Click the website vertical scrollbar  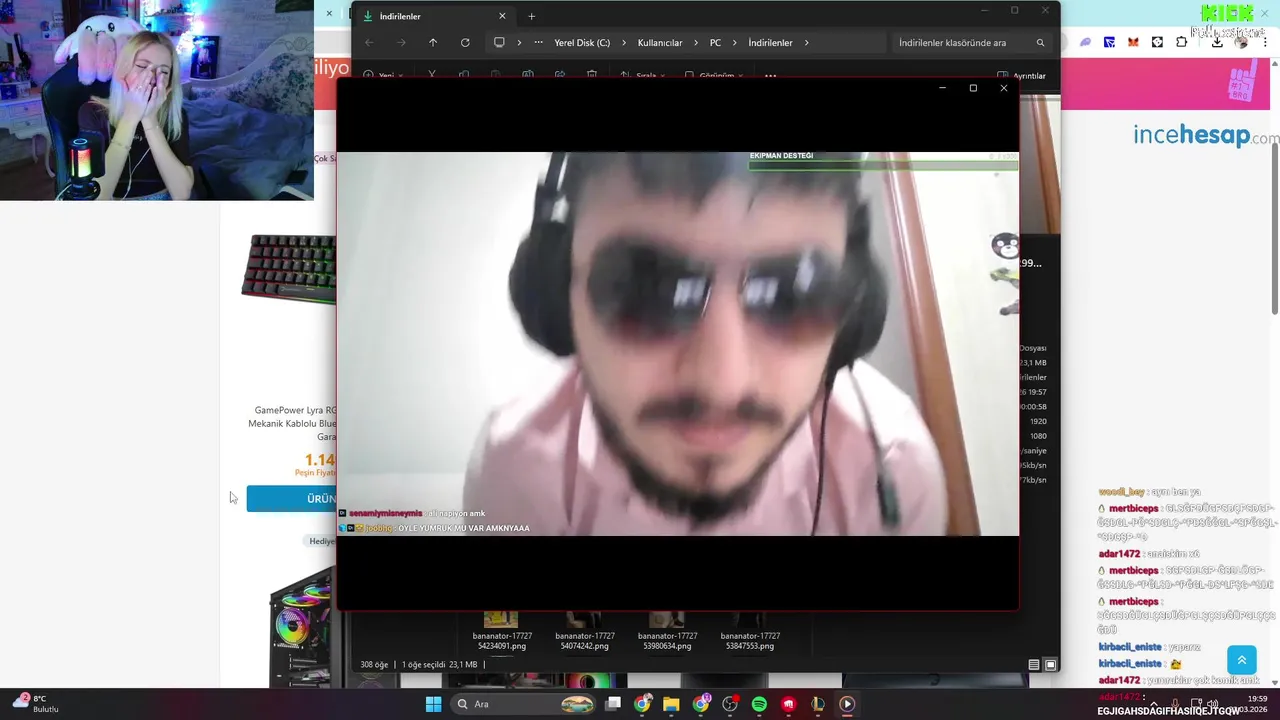(1275, 230)
